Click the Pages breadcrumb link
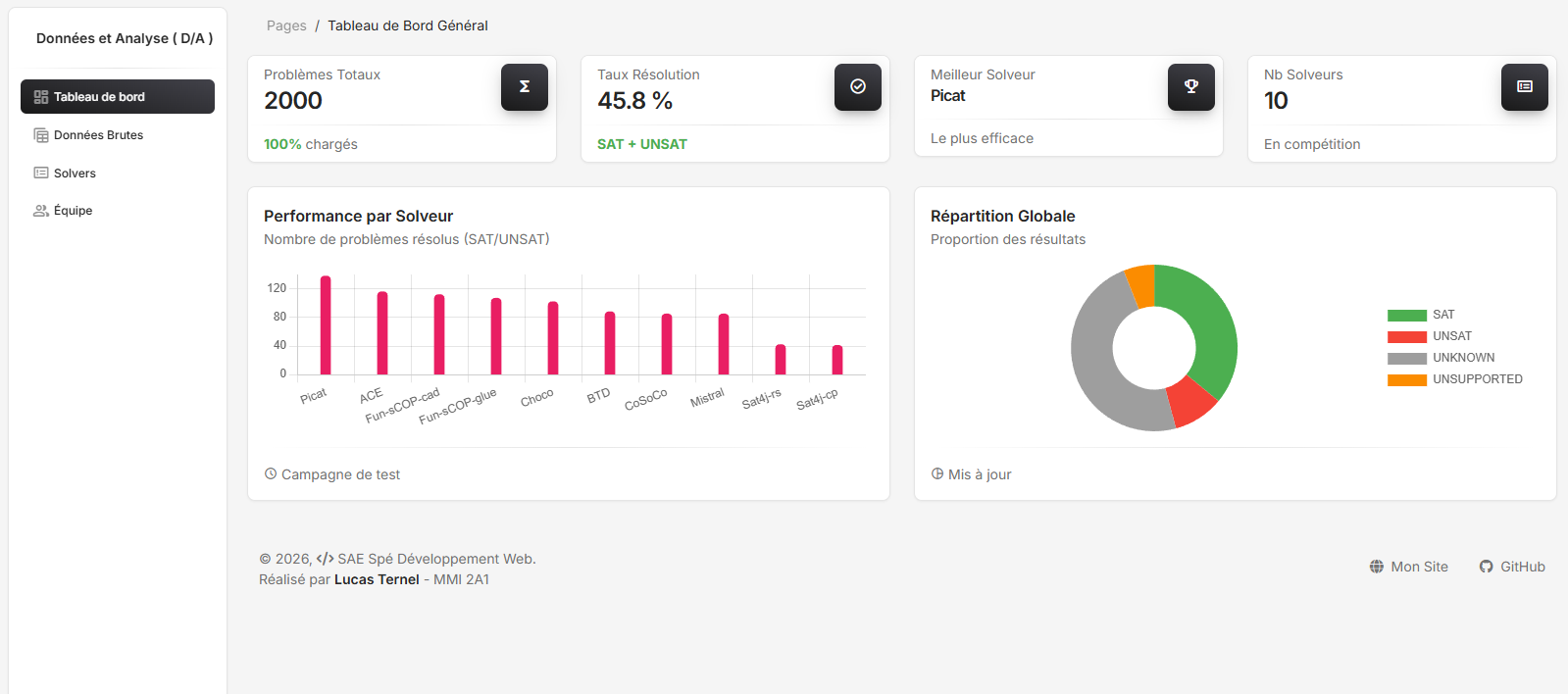 point(286,25)
